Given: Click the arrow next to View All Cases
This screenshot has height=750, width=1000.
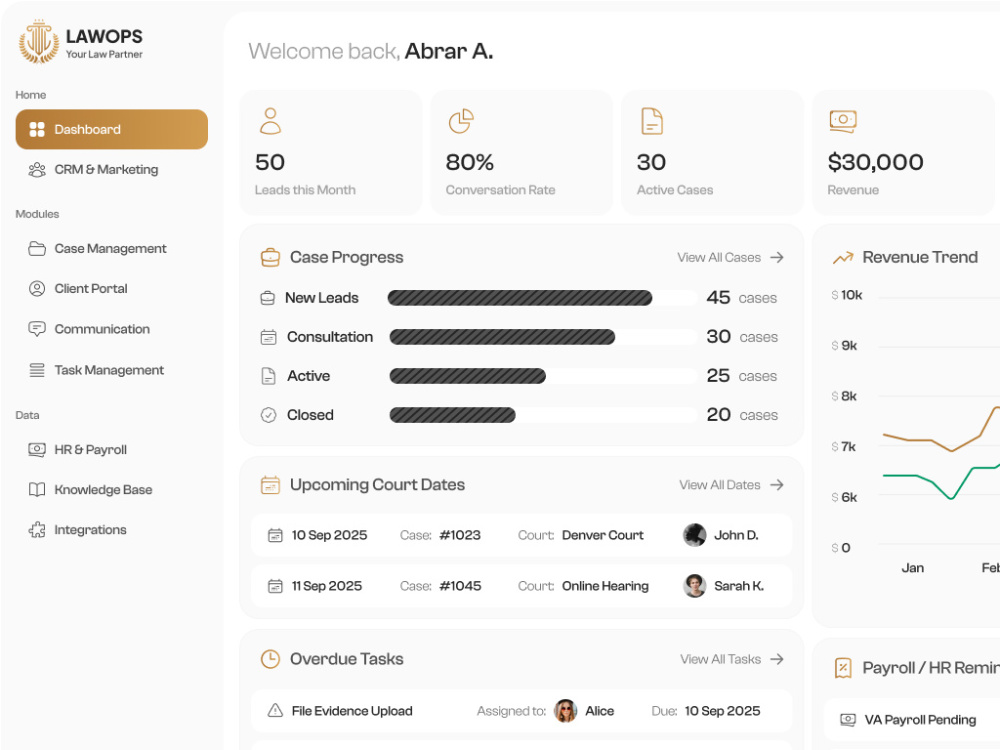Looking at the screenshot, I should (777, 258).
